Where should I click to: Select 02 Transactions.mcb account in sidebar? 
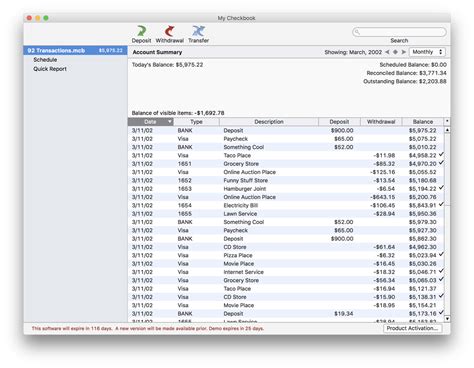75,50
